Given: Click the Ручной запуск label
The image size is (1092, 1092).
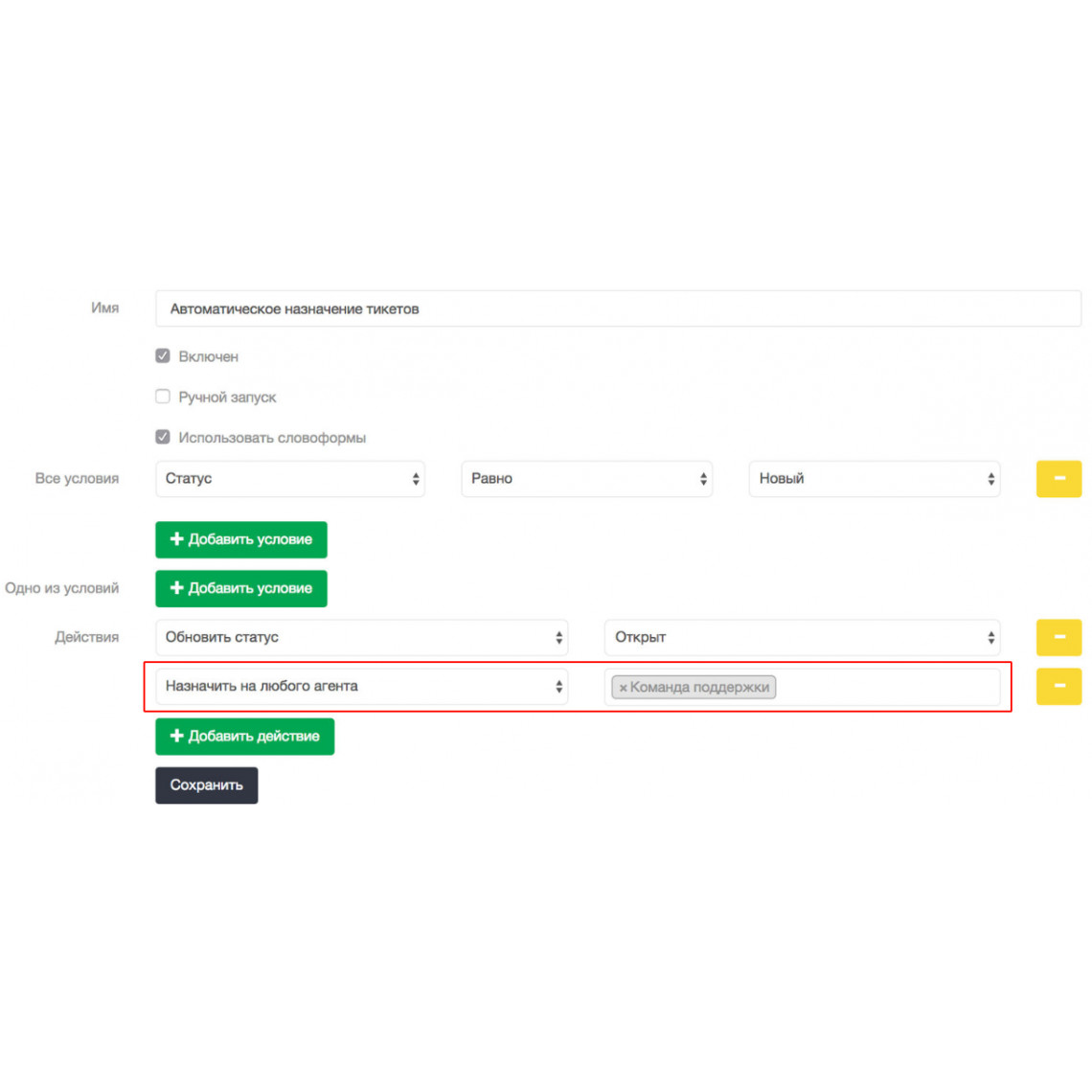Looking at the screenshot, I should click(227, 397).
